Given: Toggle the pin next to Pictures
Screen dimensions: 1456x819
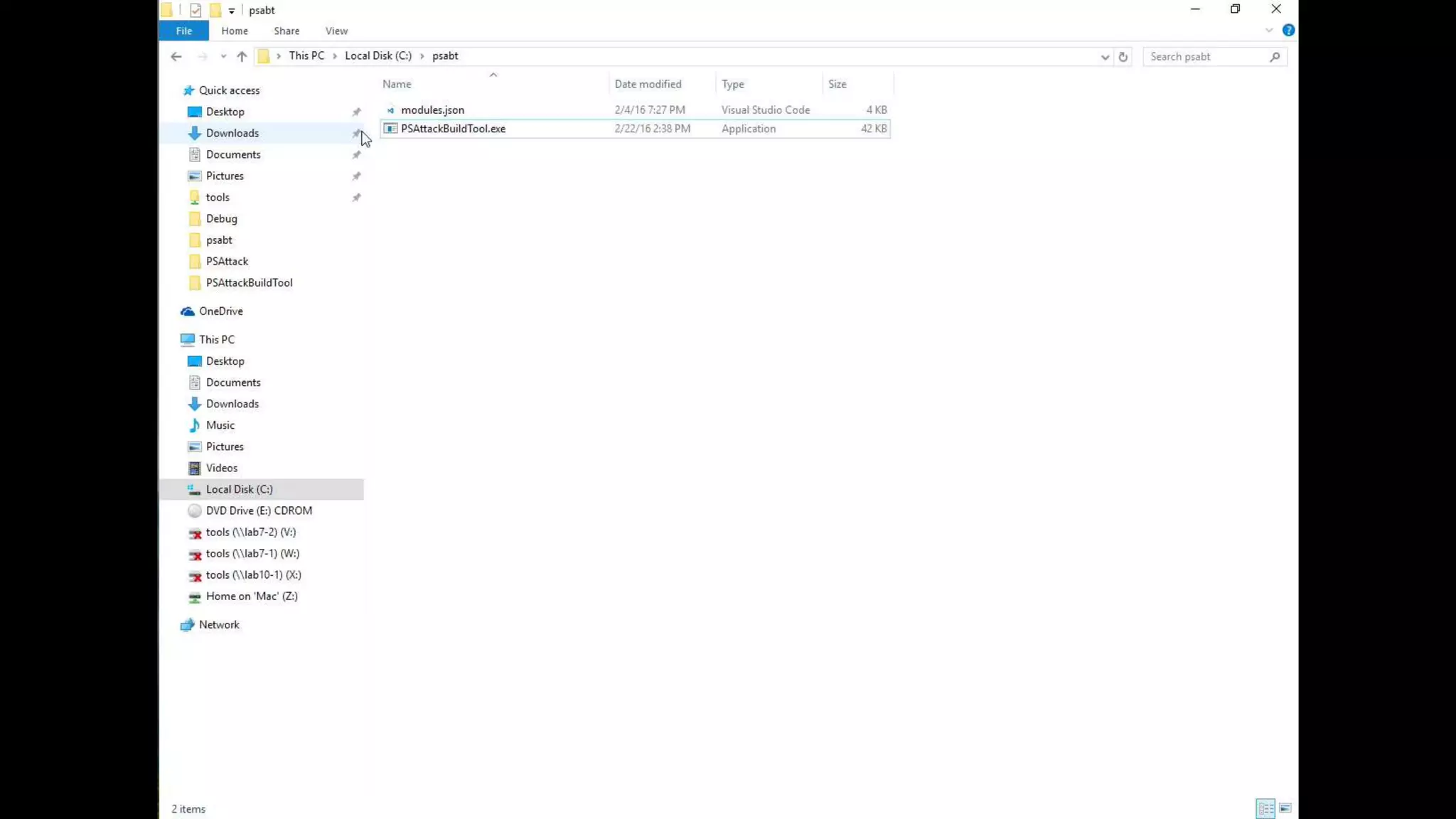Looking at the screenshot, I should point(356,176).
